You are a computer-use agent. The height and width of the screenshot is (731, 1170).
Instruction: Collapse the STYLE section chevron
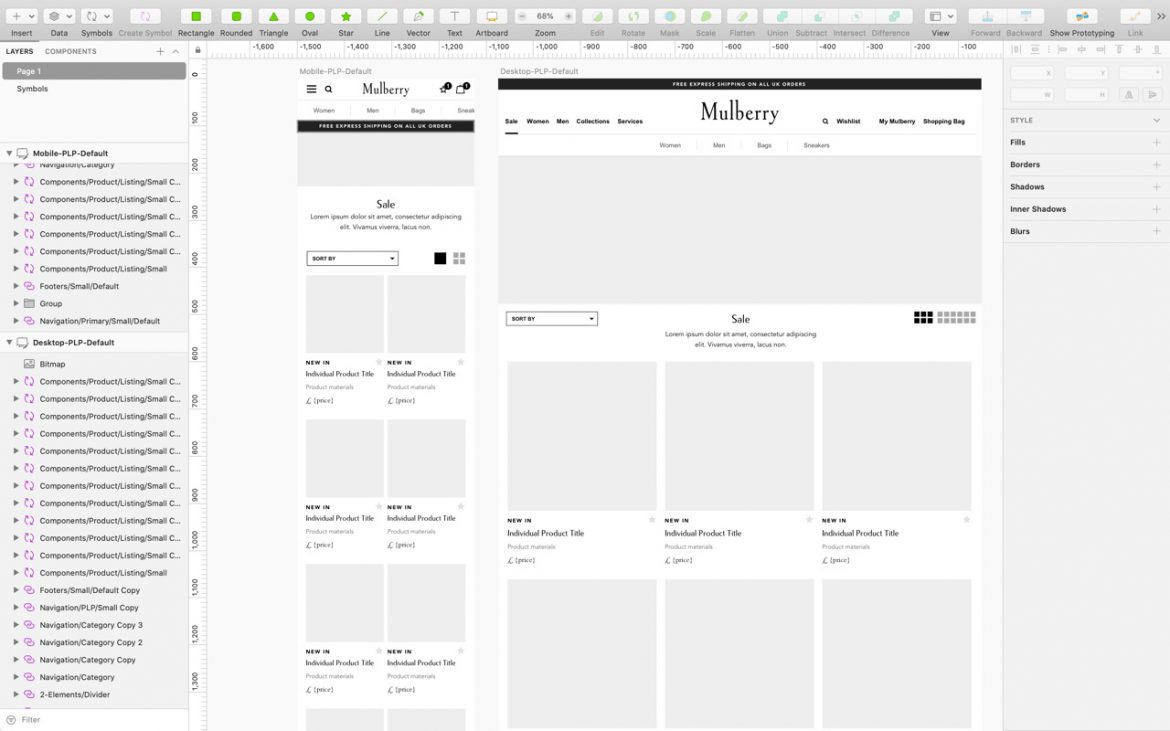[x=1156, y=120]
